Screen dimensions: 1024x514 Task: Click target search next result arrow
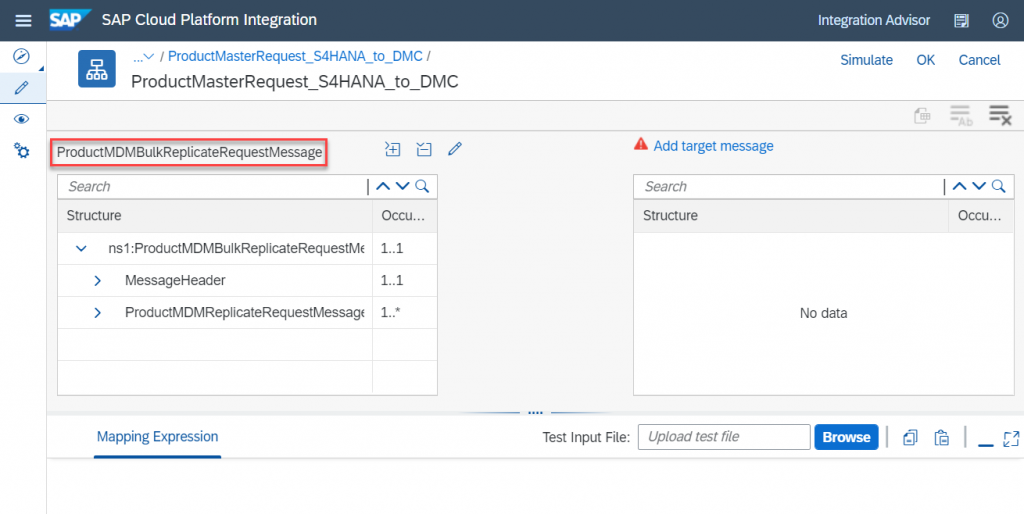coord(979,187)
